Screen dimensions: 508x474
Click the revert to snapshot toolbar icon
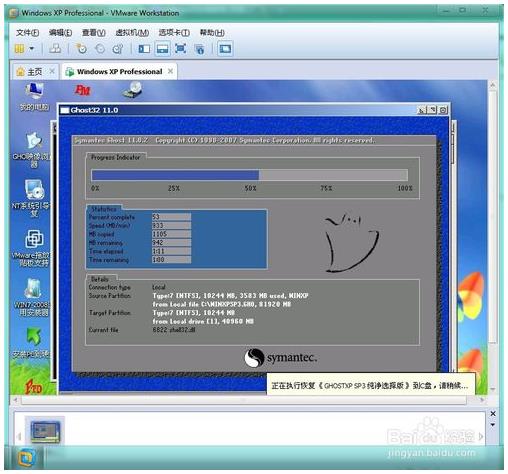point(100,49)
